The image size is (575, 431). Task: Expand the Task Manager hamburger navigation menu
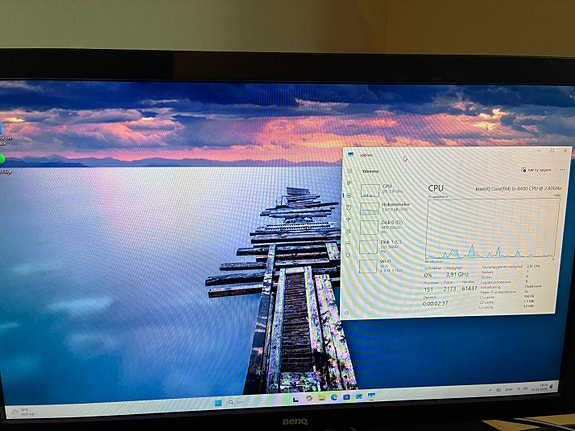(x=349, y=171)
